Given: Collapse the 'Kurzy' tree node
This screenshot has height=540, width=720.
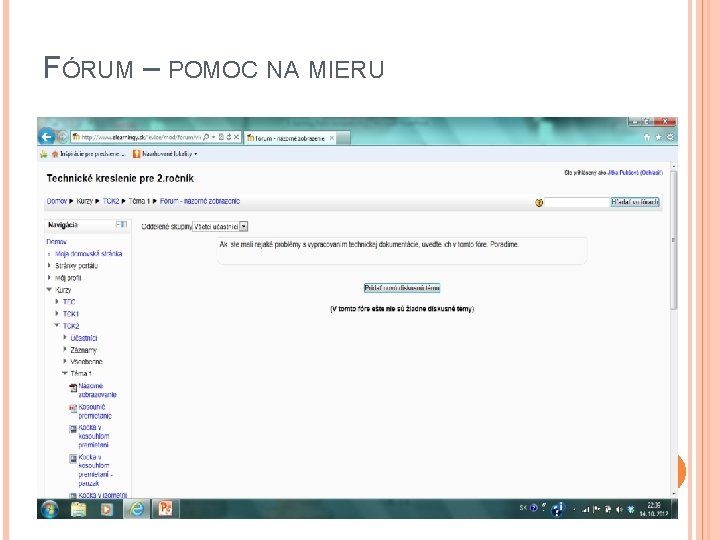Looking at the screenshot, I should tap(49, 290).
